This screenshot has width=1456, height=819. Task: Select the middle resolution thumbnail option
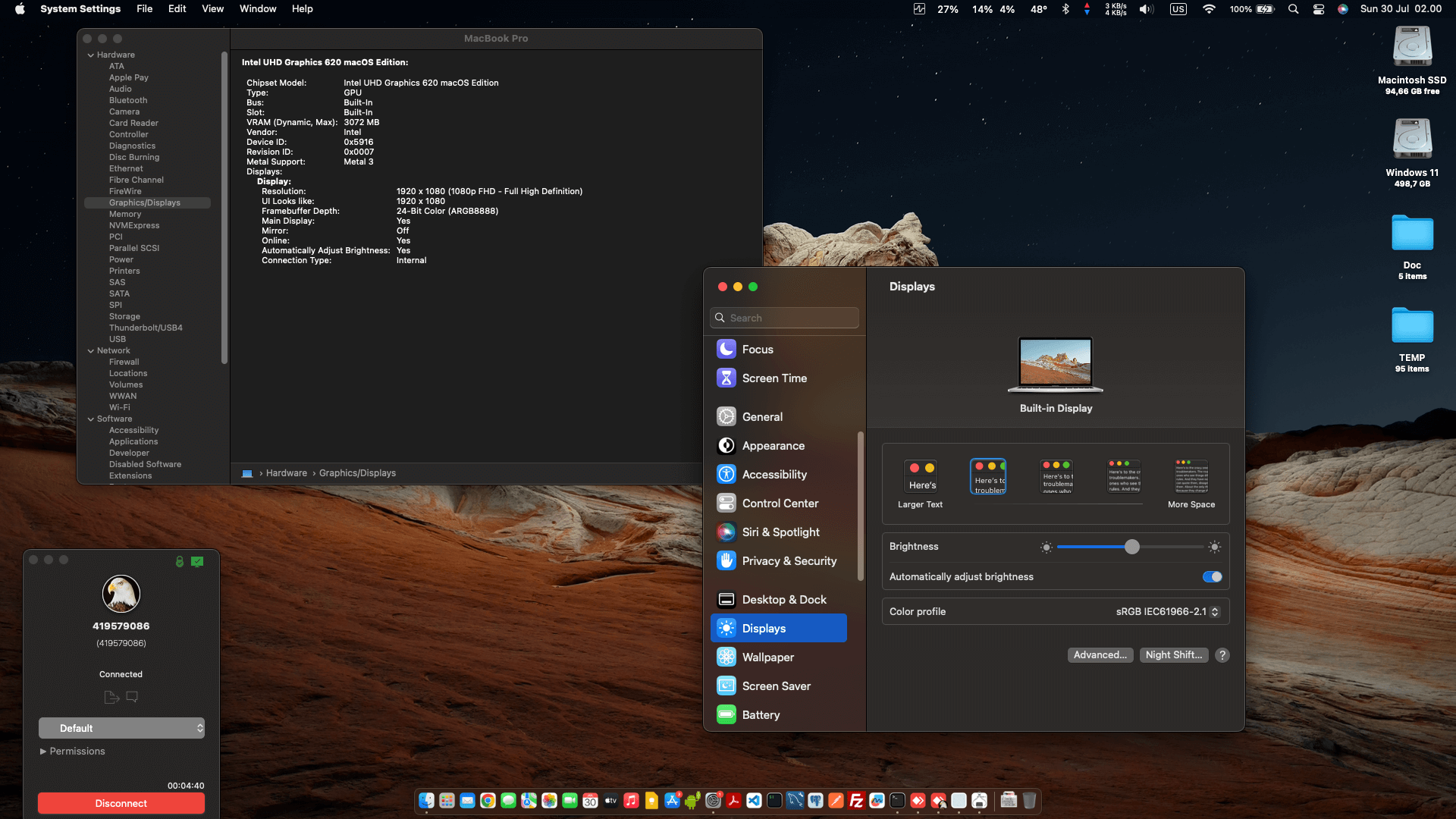(1056, 476)
